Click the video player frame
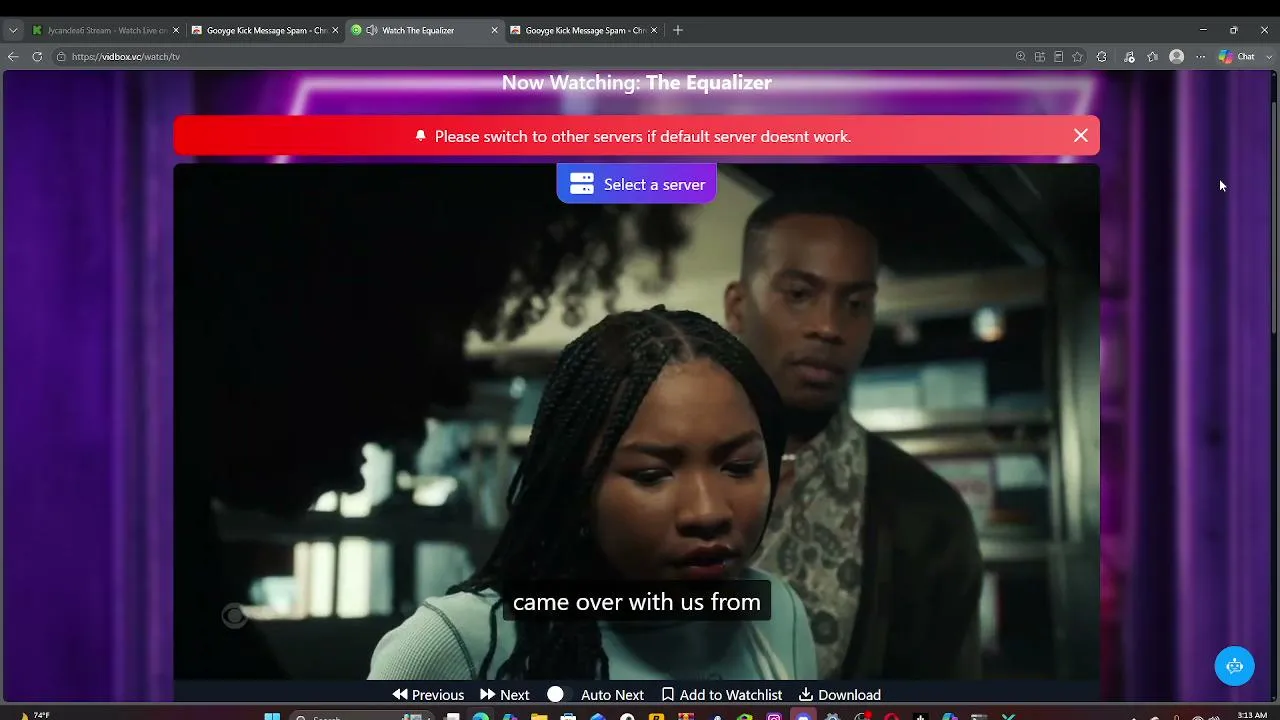1280x720 pixels. click(x=637, y=421)
